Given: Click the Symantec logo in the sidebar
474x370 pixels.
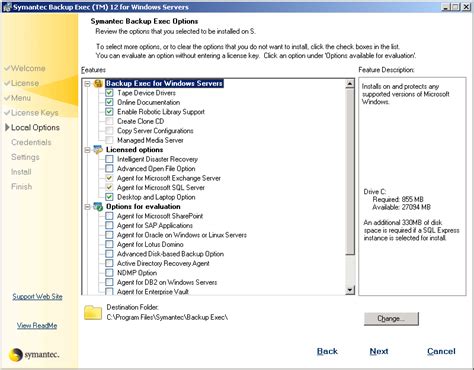Looking at the screenshot, I should (34, 354).
